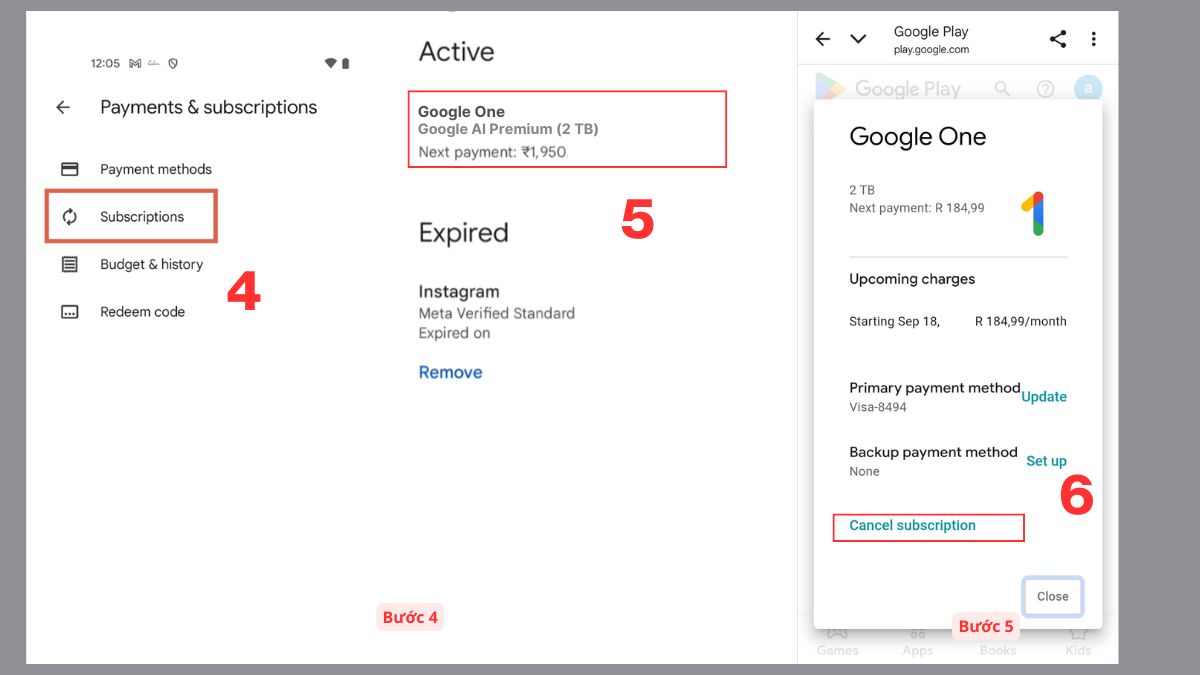Click the Next payment ₹1,950 text
Image resolution: width=1200 pixels, height=675 pixels.
[x=492, y=152]
